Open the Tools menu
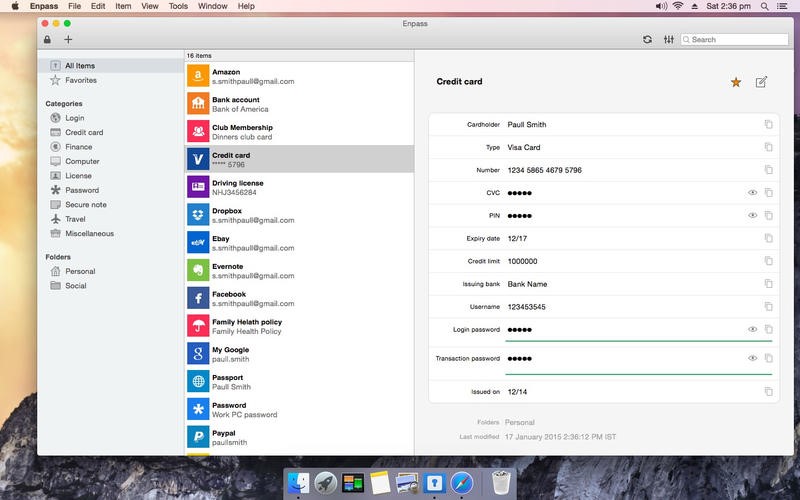The height and width of the screenshot is (500, 800). click(178, 6)
